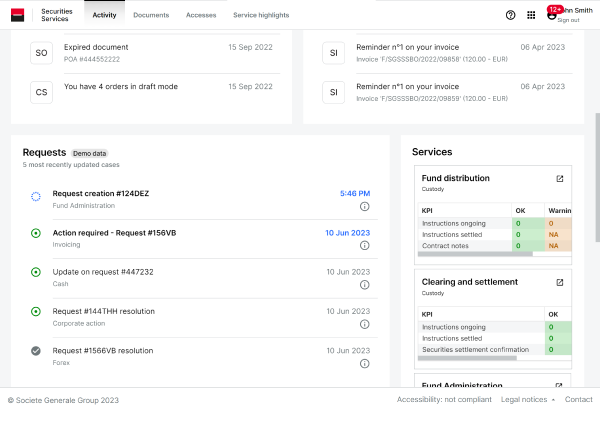The height and width of the screenshot is (440, 600).
Task: Open the Contact link in footer
Action: pos(578,400)
